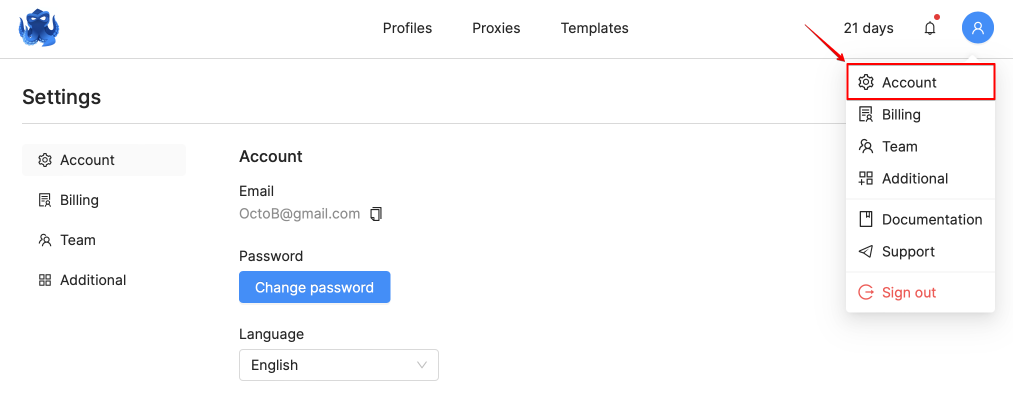Screen dimensions: 1013x407
Task: Click the Support paper plane icon
Action: coord(866,252)
